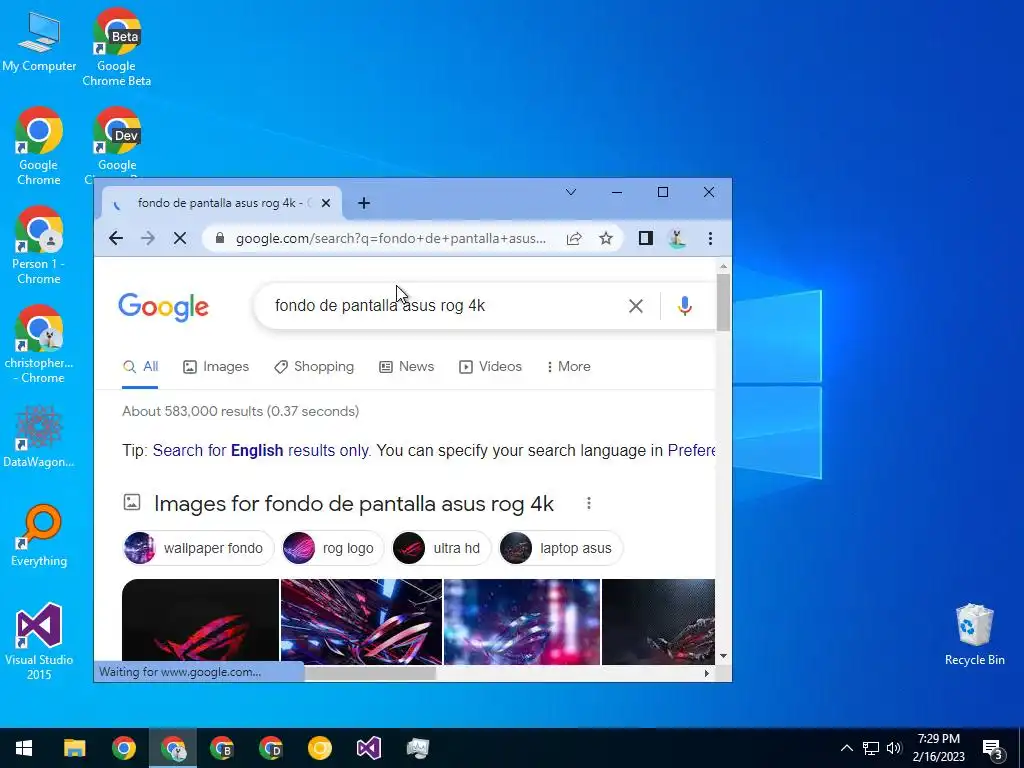
Task: Open the notification center
Action: pyautogui.click(x=993, y=749)
